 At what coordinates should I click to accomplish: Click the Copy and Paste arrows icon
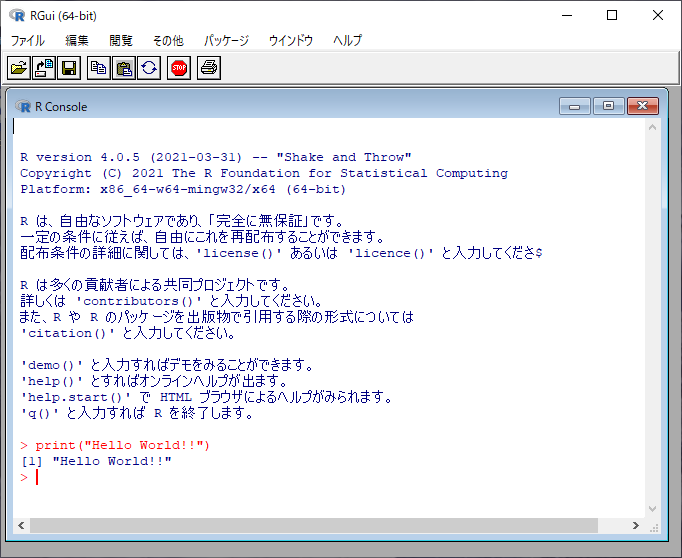(x=149, y=68)
